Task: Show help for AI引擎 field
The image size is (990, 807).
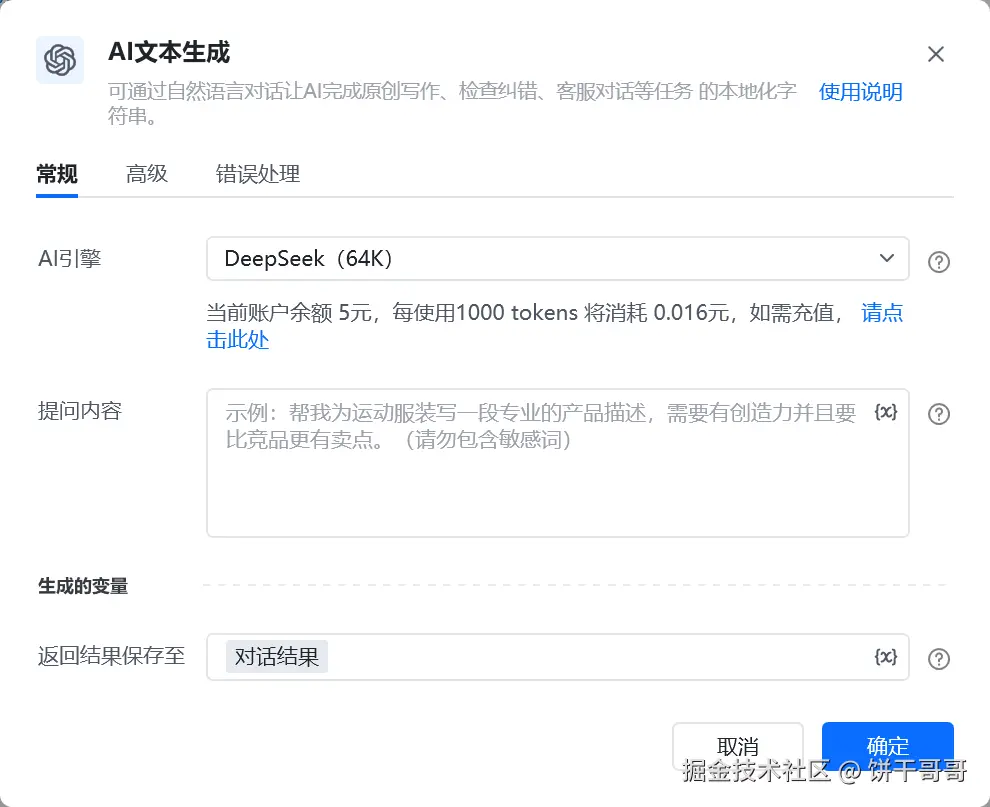Action: click(939, 261)
